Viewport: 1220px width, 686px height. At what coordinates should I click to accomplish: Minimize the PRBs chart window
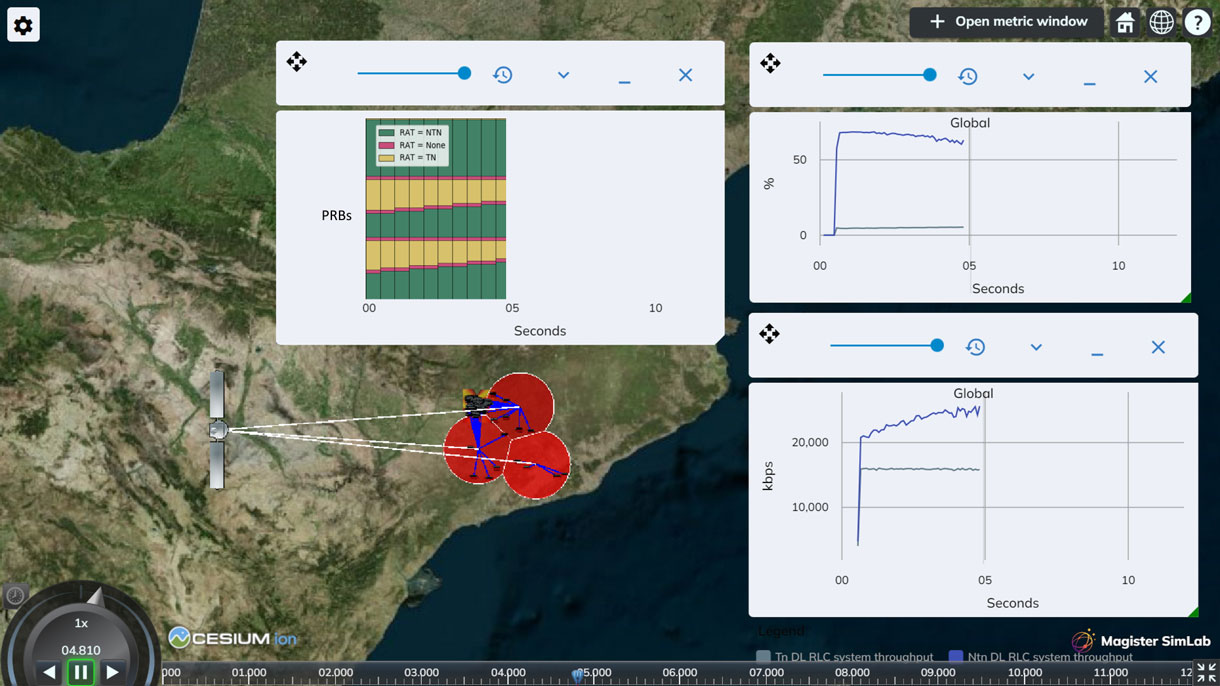click(x=624, y=81)
